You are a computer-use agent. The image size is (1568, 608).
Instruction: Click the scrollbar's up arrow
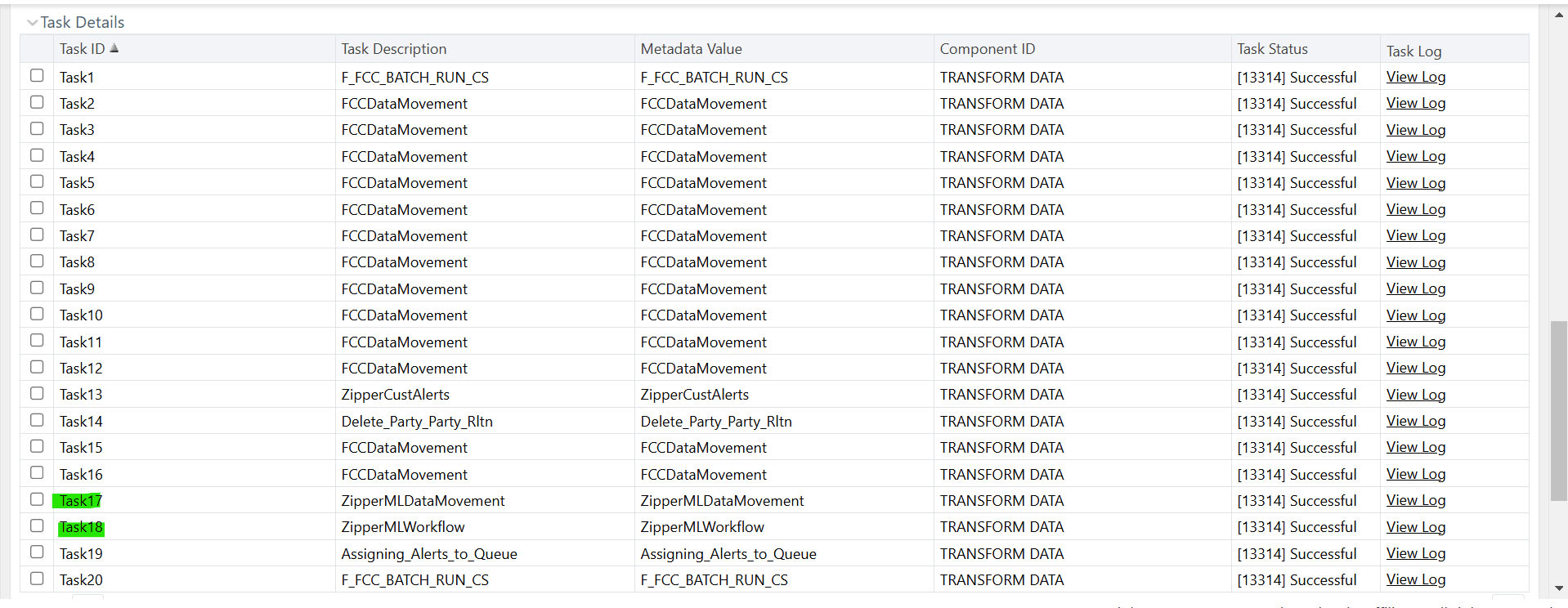point(1557,14)
